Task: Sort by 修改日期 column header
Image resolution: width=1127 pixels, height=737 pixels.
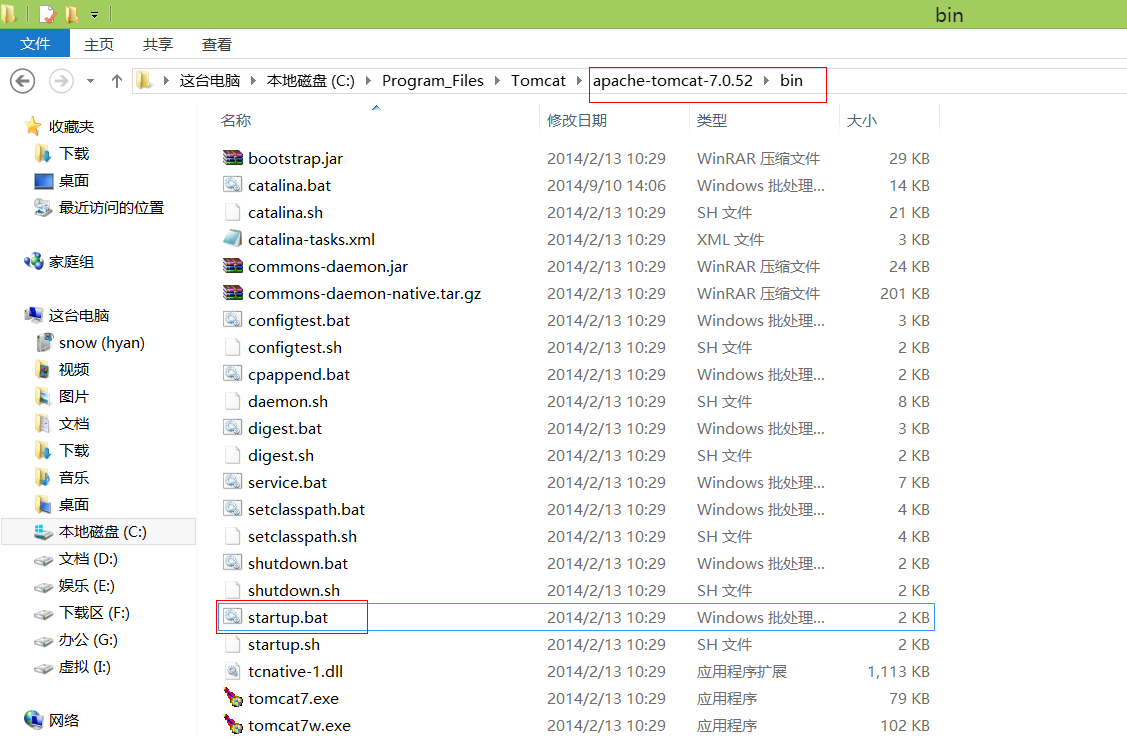Action: (x=576, y=120)
